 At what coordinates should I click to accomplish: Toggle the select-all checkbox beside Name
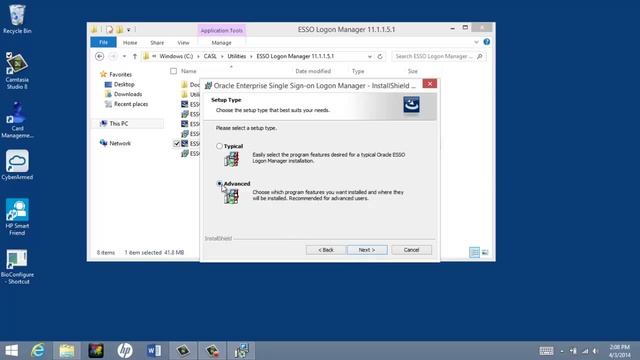coord(173,71)
